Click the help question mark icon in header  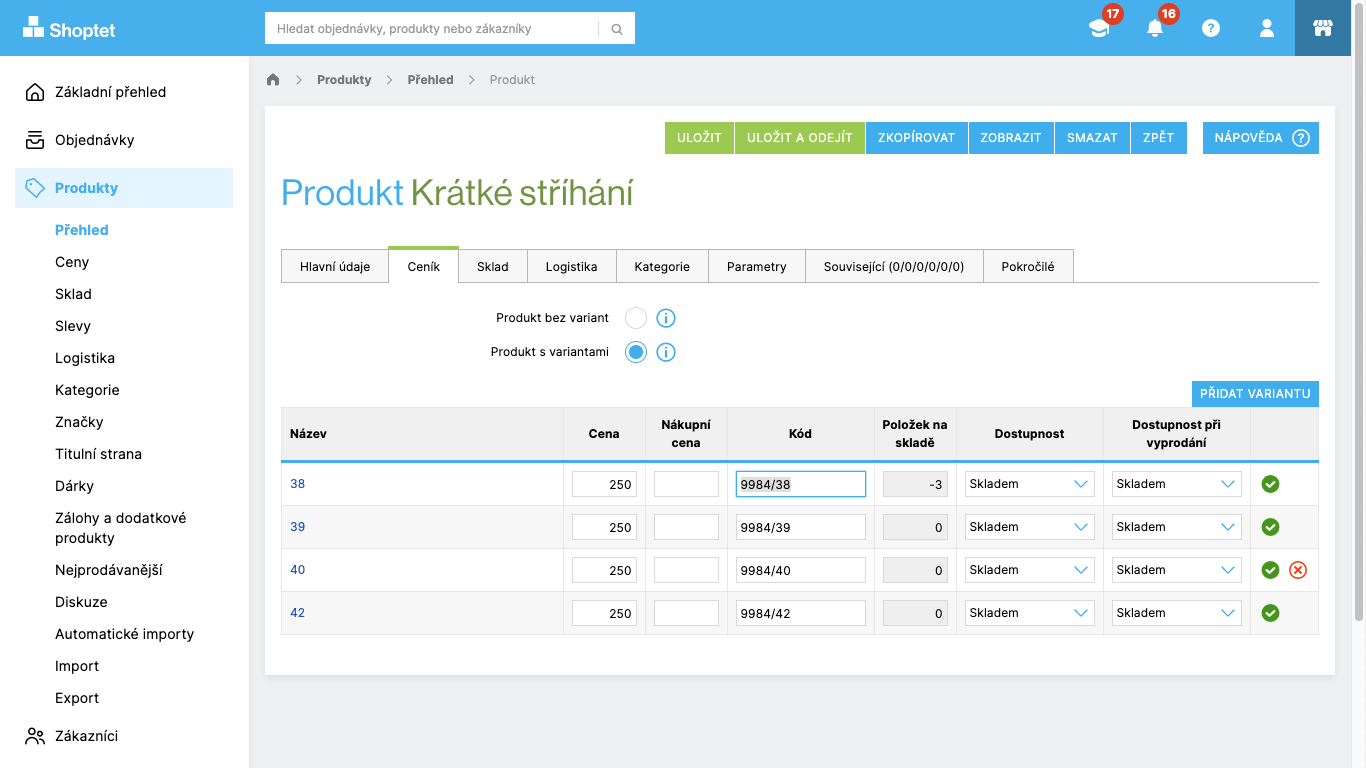[1211, 28]
